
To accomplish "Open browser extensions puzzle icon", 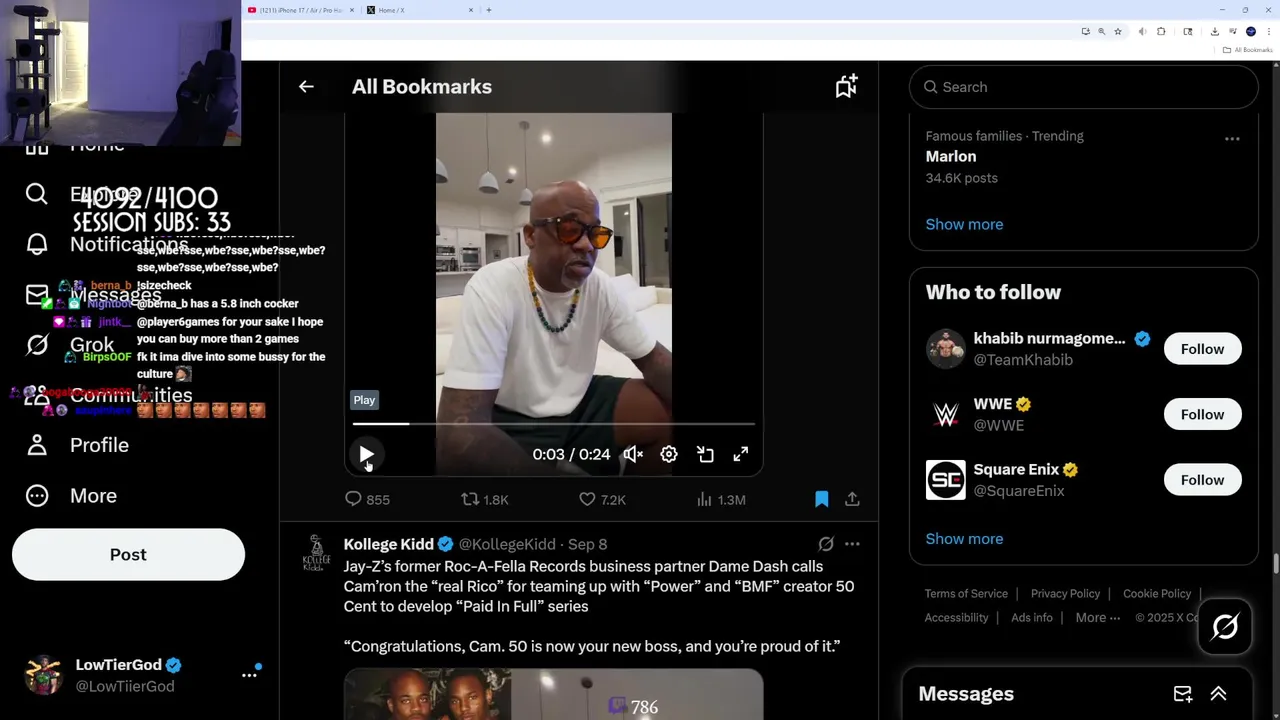I will click(1161, 31).
